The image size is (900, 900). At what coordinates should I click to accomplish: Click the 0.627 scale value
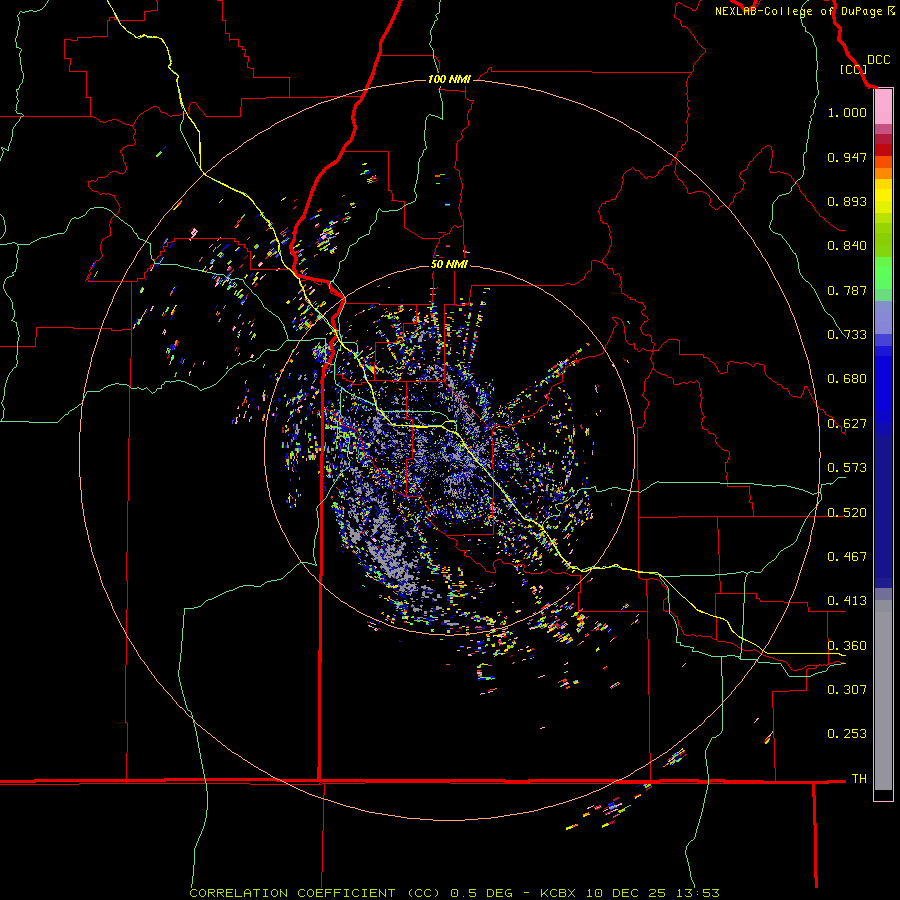pos(847,424)
